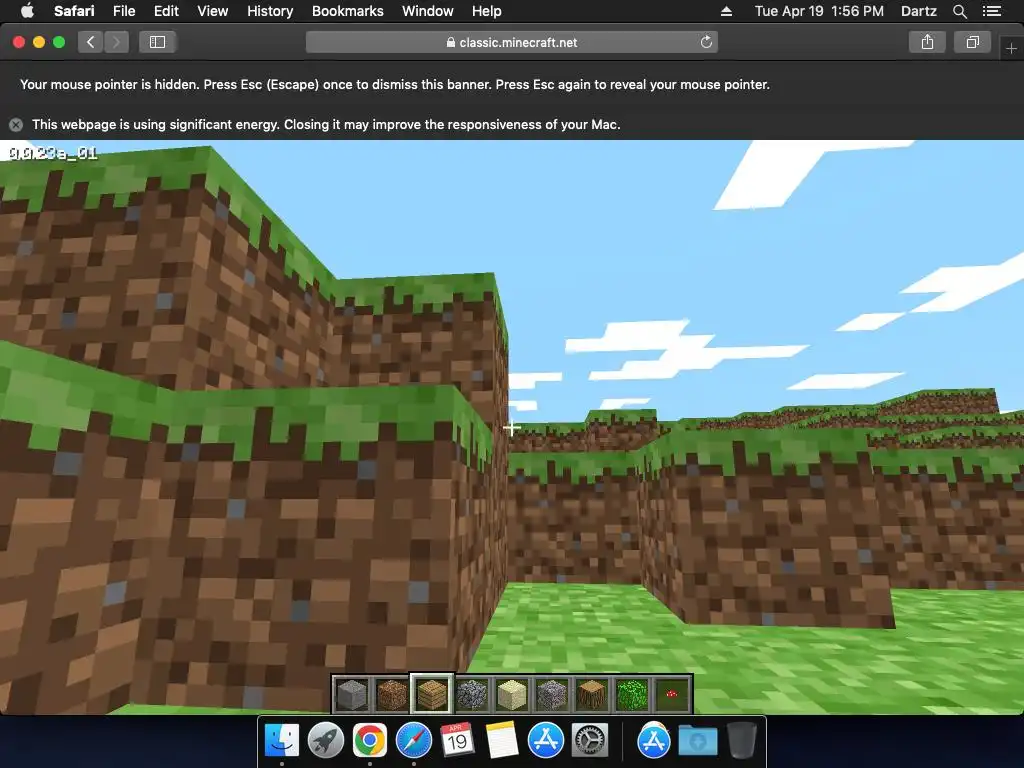Go forward in Safari history

coord(116,42)
